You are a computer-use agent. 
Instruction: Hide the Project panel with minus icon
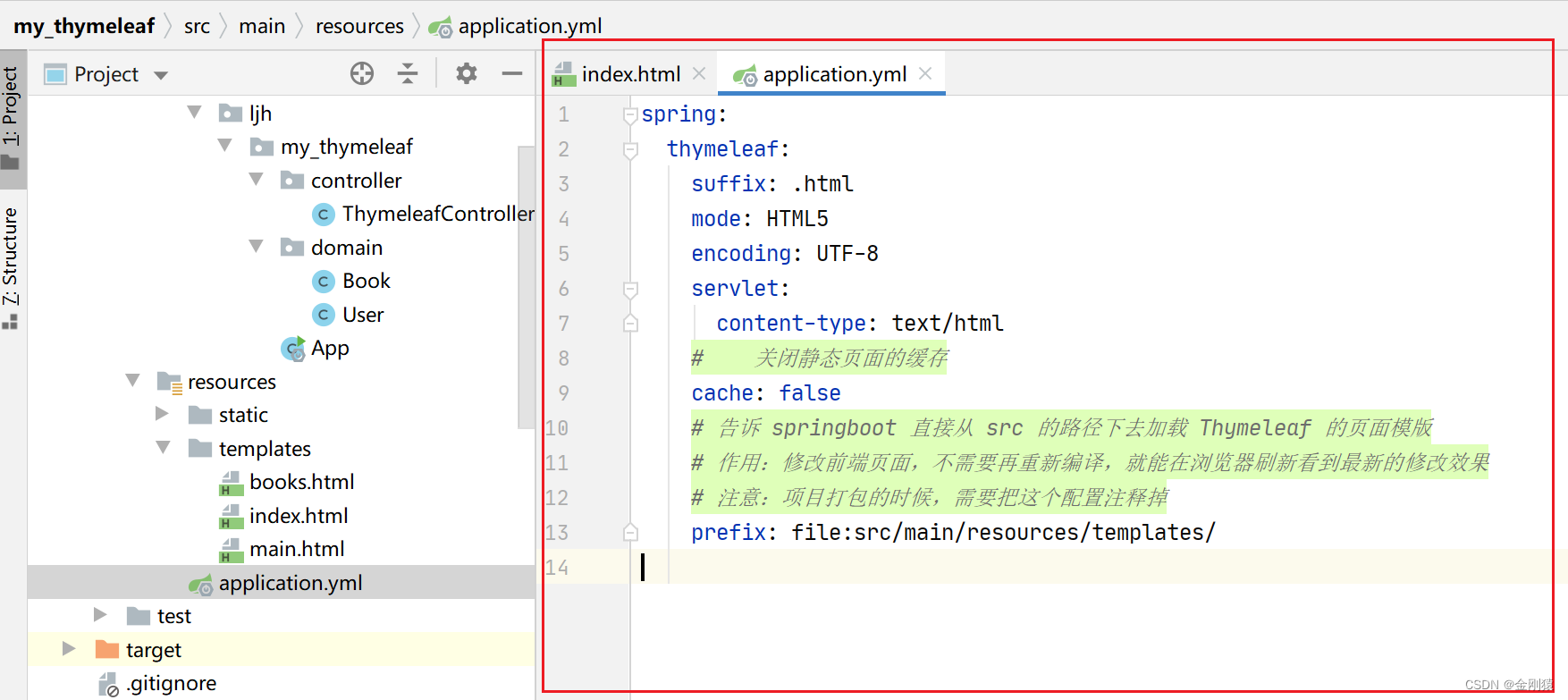512,73
